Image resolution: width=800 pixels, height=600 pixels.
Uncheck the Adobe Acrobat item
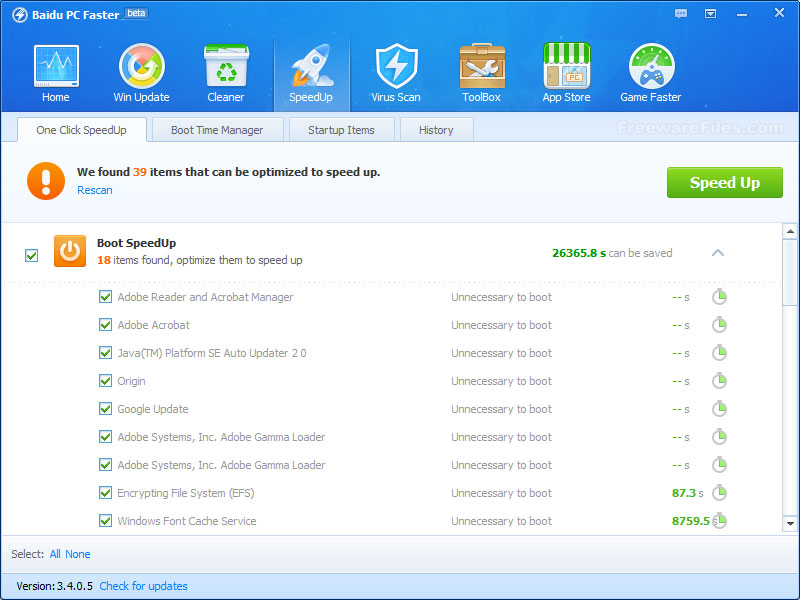coord(106,325)
